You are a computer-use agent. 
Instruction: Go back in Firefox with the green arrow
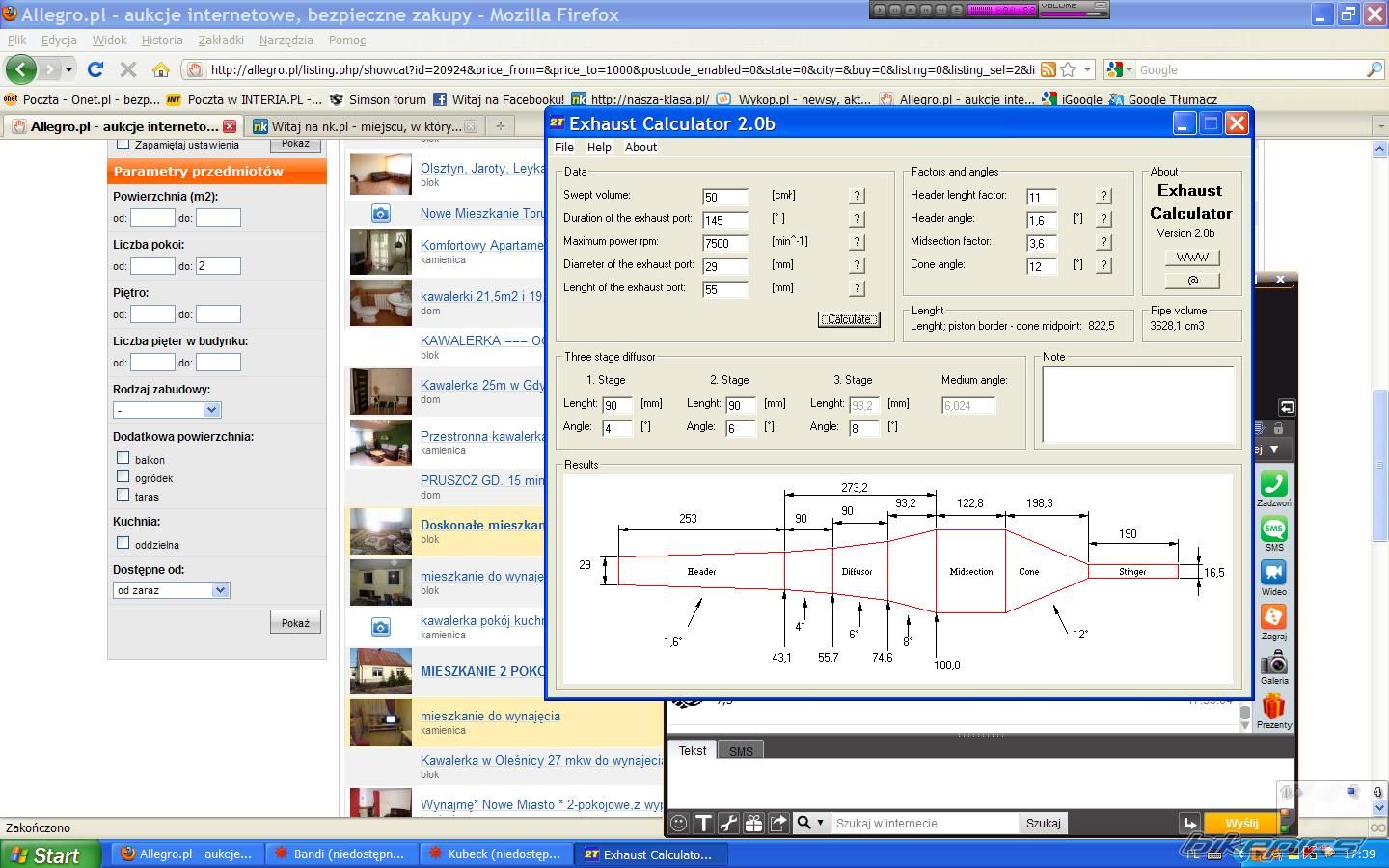point(20,69)
